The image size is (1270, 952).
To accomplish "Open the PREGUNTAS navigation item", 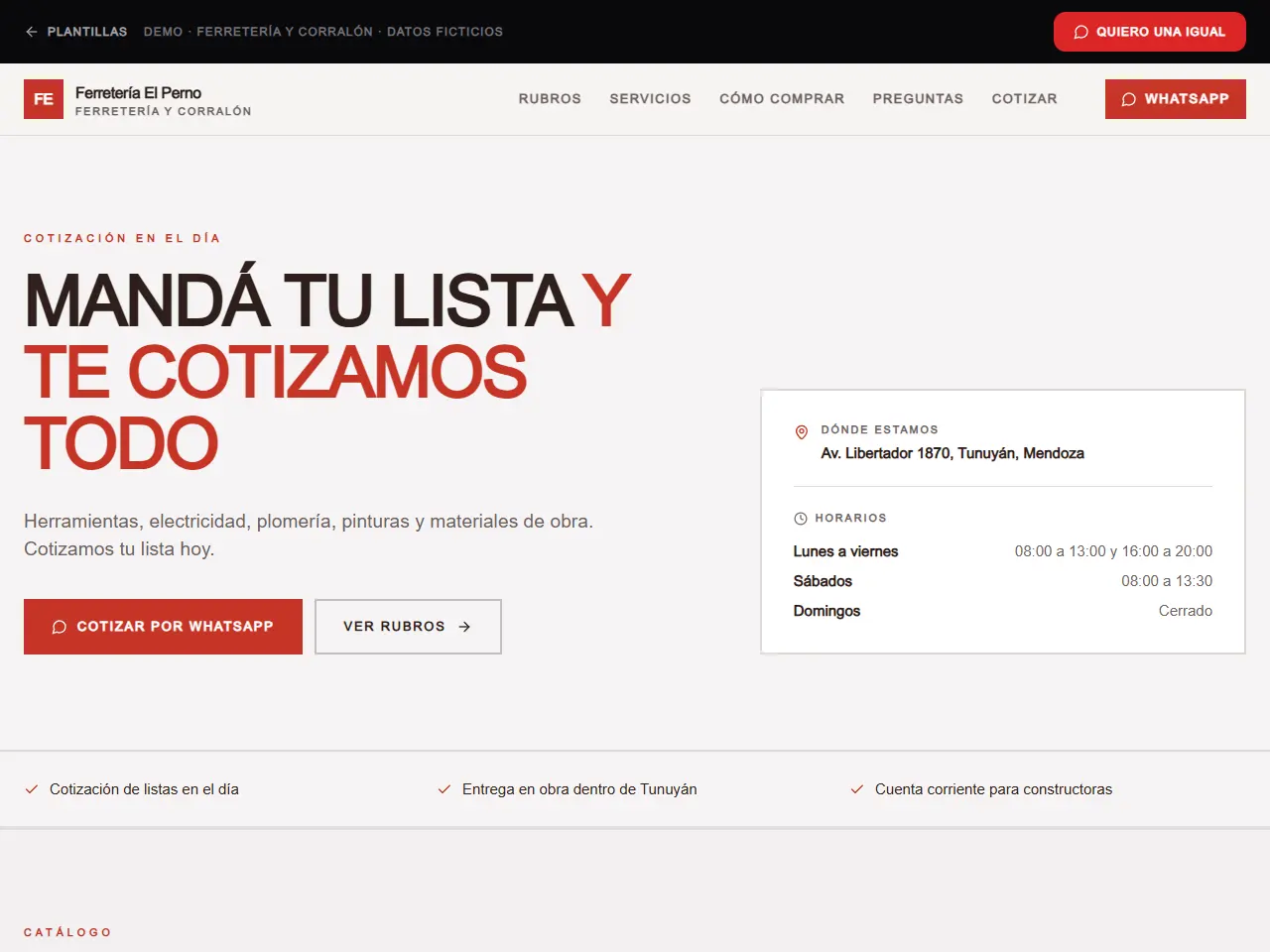I will click(918, 99).
